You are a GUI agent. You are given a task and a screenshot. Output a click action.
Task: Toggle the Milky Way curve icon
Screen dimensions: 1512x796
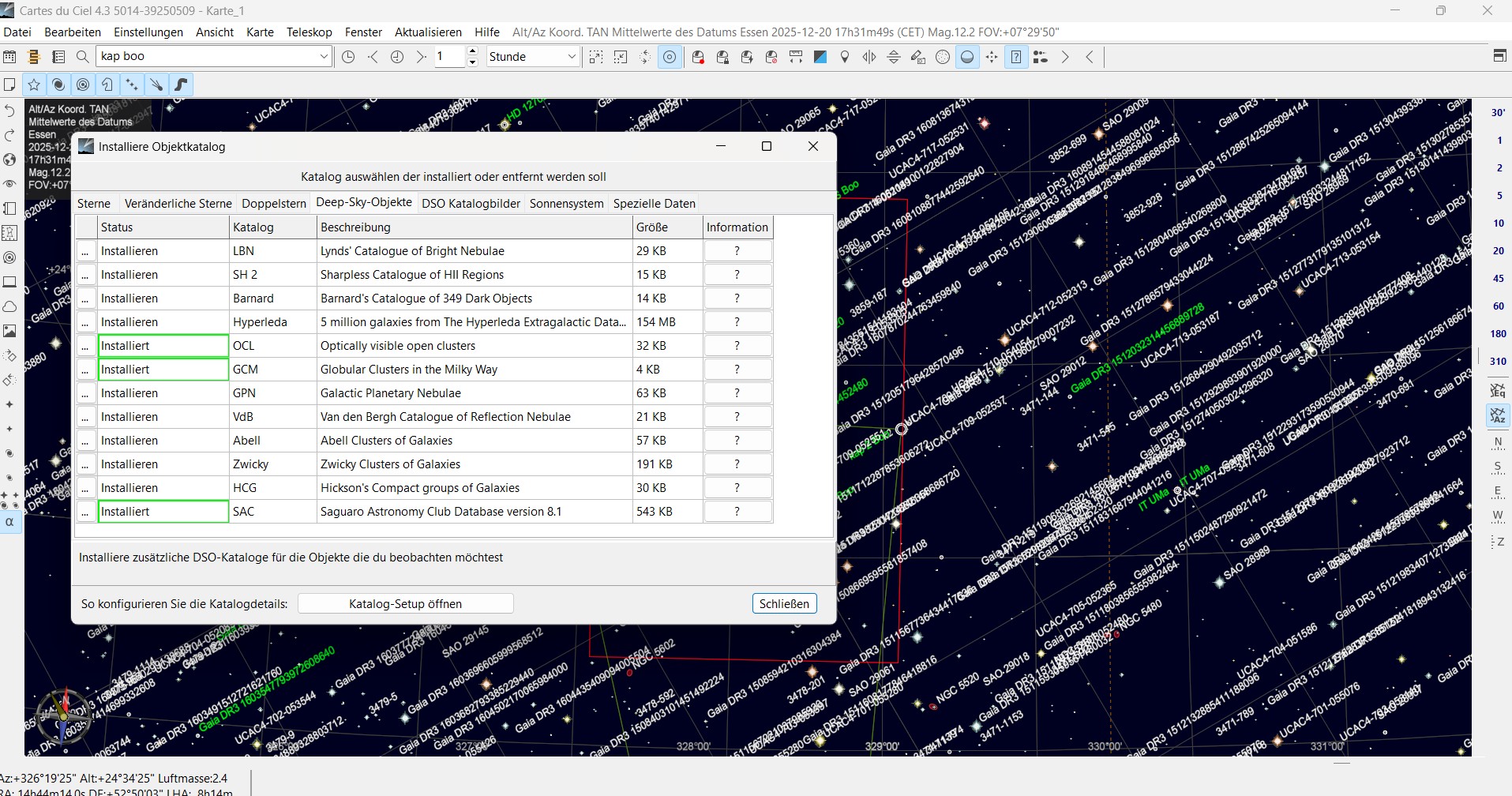pyautogui.click(x=181, y=84)
